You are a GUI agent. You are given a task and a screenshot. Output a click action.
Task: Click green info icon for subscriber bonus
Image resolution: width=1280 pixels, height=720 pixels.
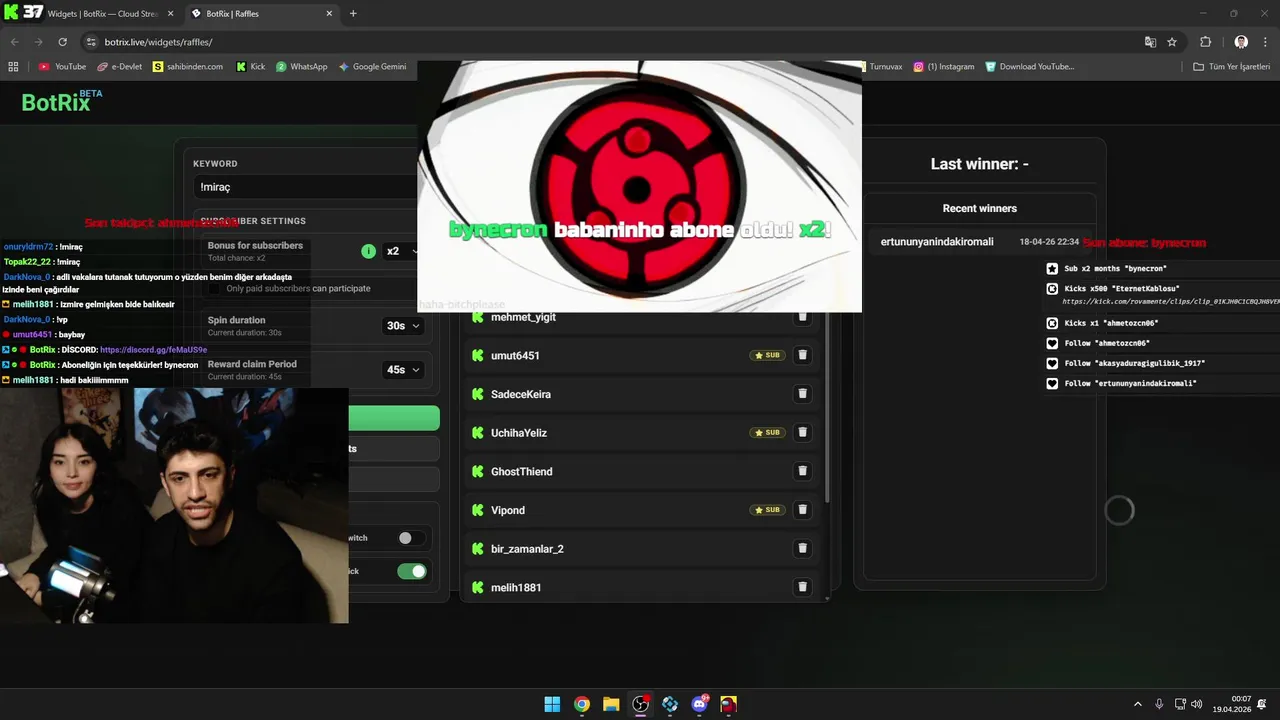[369, 251]
